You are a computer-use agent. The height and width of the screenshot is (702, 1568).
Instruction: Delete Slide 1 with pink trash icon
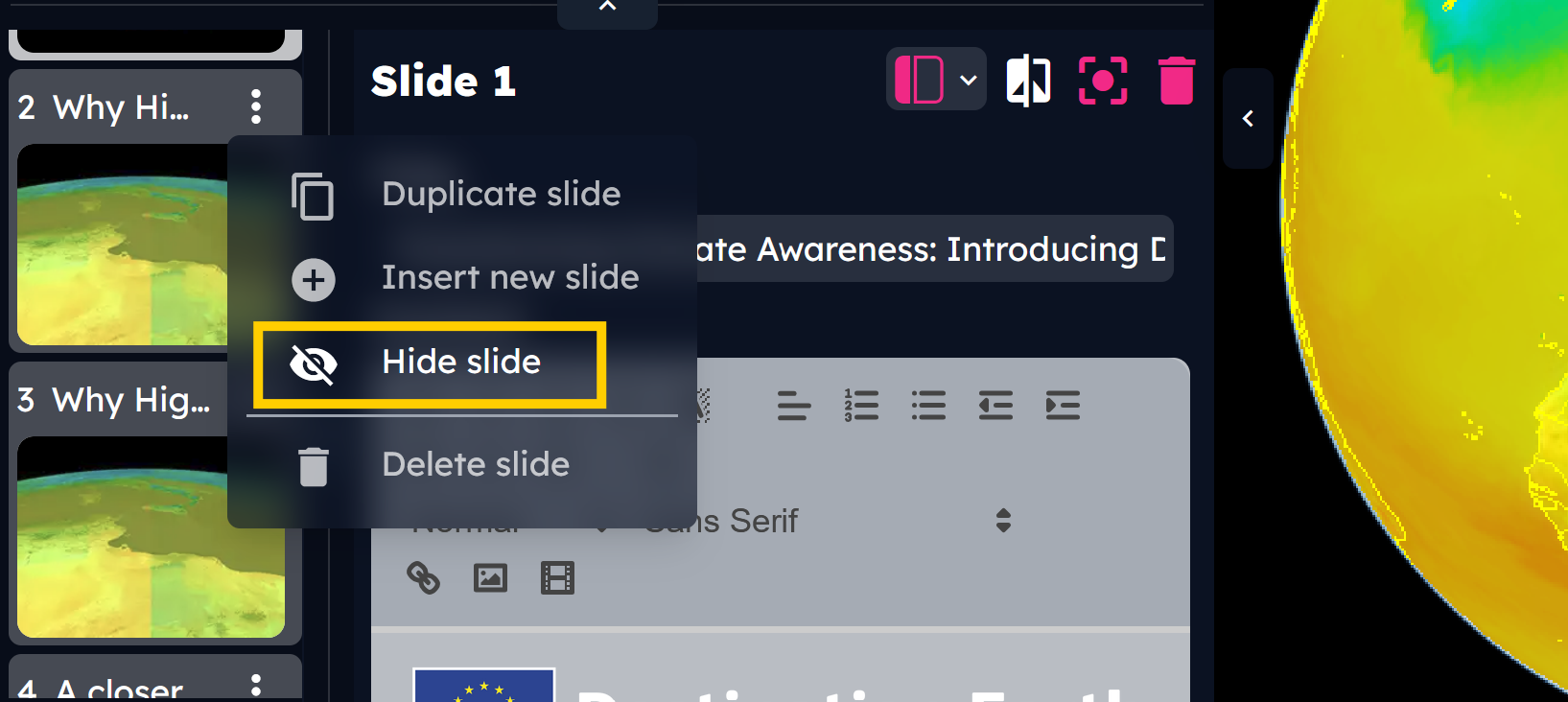click(1176, 81)
